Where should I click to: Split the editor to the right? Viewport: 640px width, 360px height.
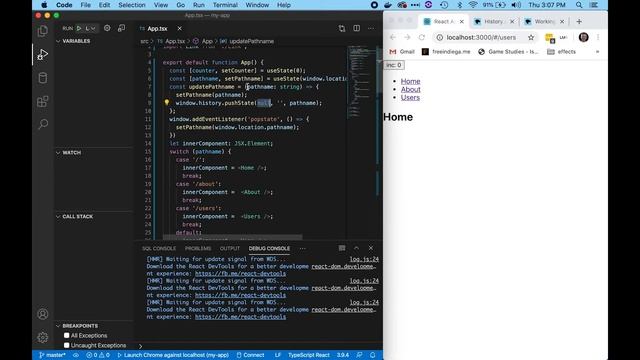click(356, 28)
